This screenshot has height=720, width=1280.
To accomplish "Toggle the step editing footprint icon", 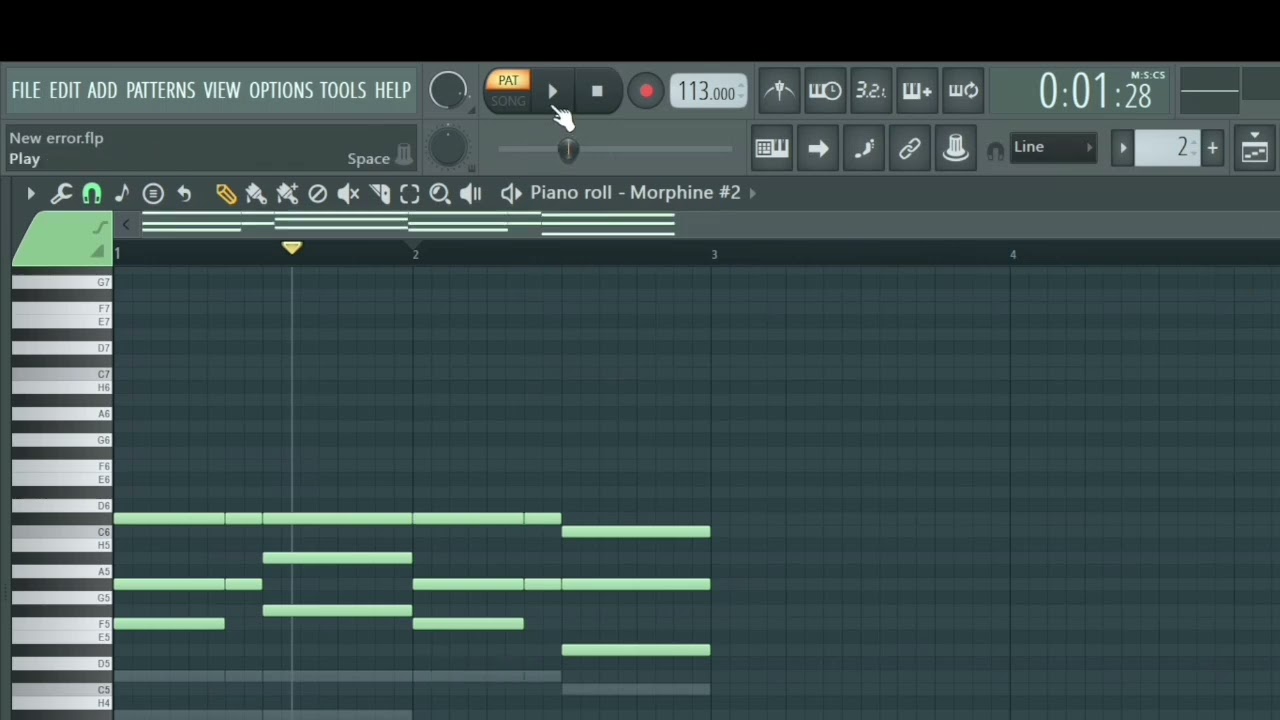I will pyautogui.click(x=864, y=149).
